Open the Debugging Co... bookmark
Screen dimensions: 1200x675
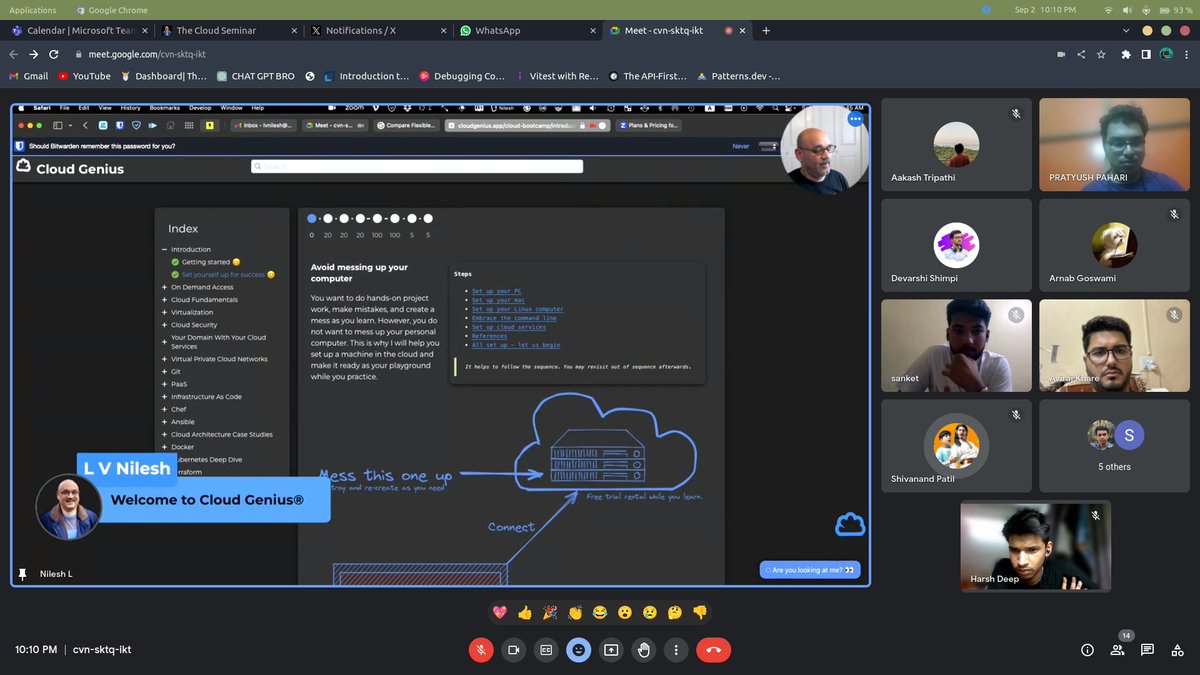tap(462, 76)
